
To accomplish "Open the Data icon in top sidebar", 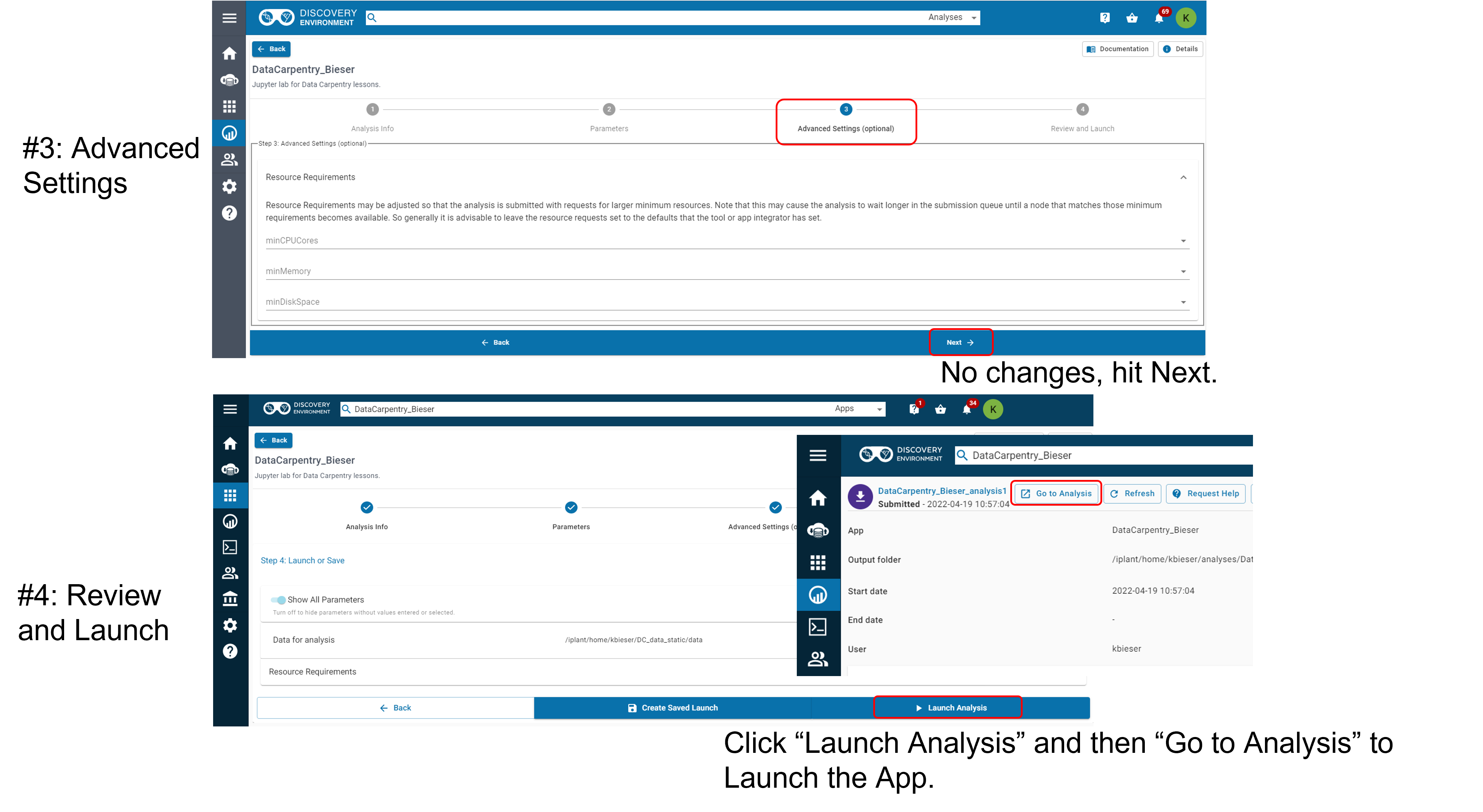I will pyautogui.click(x=229, y=80).
